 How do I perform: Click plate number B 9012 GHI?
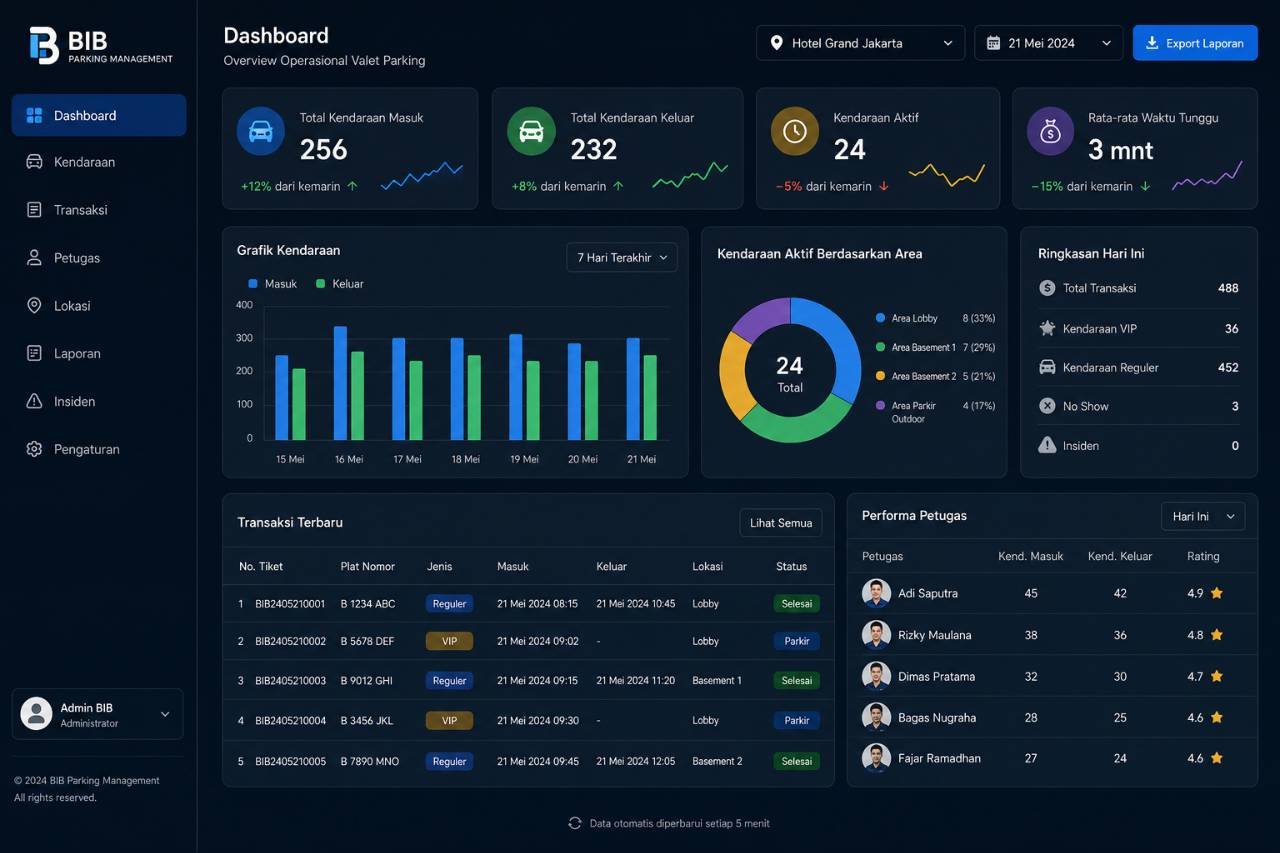pyautogui.click(x=367, y=681)
